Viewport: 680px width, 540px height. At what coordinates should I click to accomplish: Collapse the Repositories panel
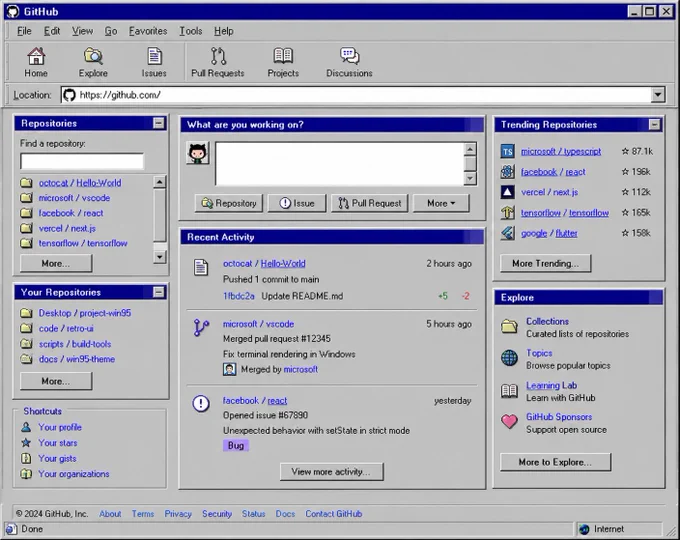(159, 123)
